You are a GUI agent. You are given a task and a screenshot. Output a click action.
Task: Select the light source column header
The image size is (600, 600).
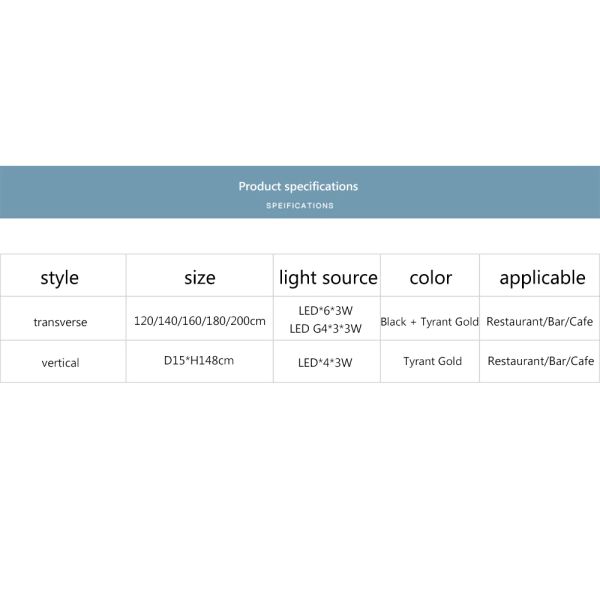[328, 277]
